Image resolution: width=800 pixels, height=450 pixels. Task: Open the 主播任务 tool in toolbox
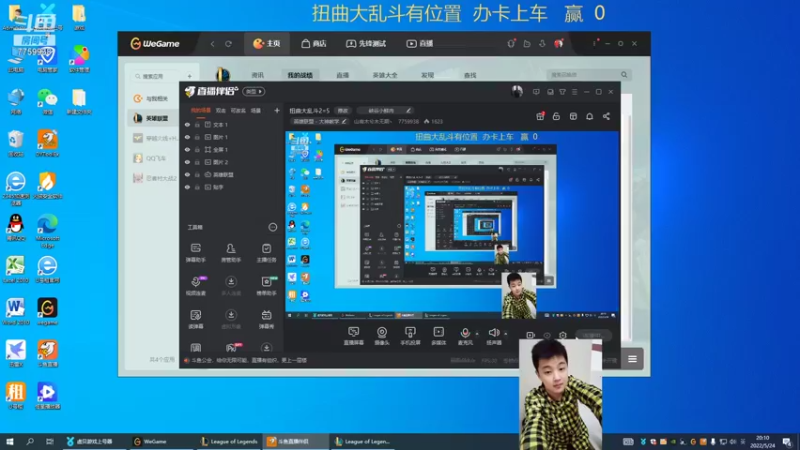(266, 253)
